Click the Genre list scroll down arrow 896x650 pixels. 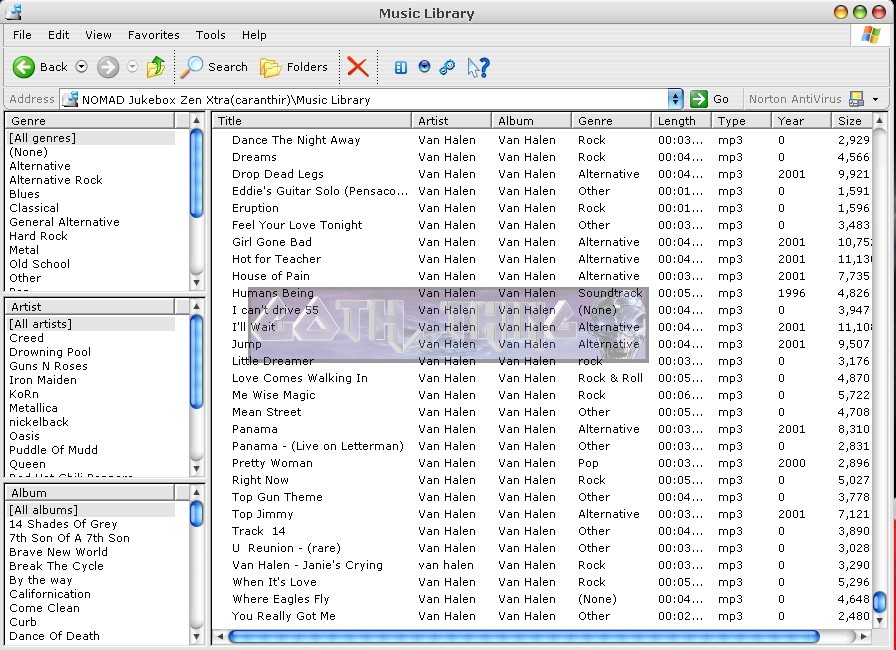pos(197,282)
